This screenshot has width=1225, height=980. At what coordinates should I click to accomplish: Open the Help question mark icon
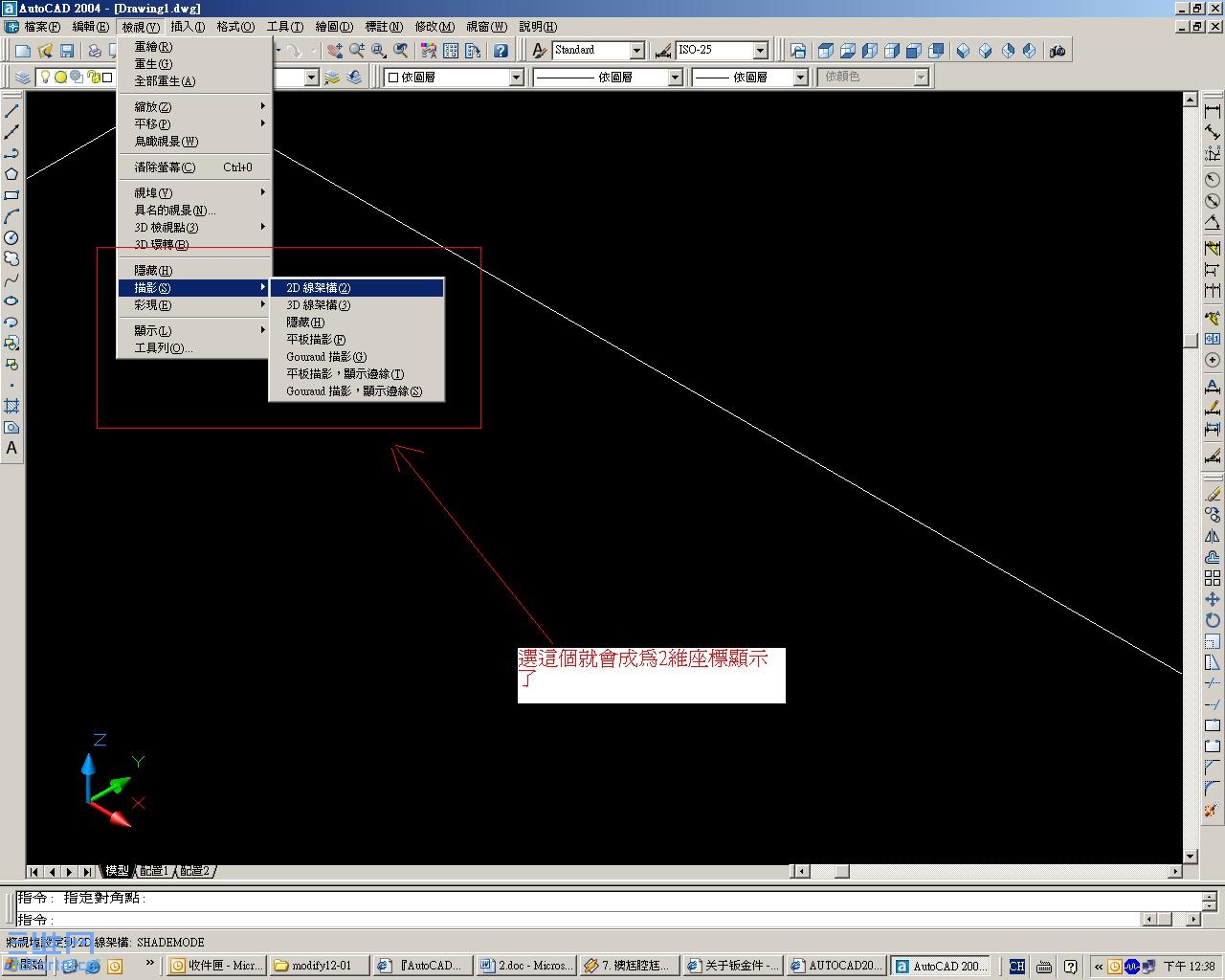pos(501,51)
